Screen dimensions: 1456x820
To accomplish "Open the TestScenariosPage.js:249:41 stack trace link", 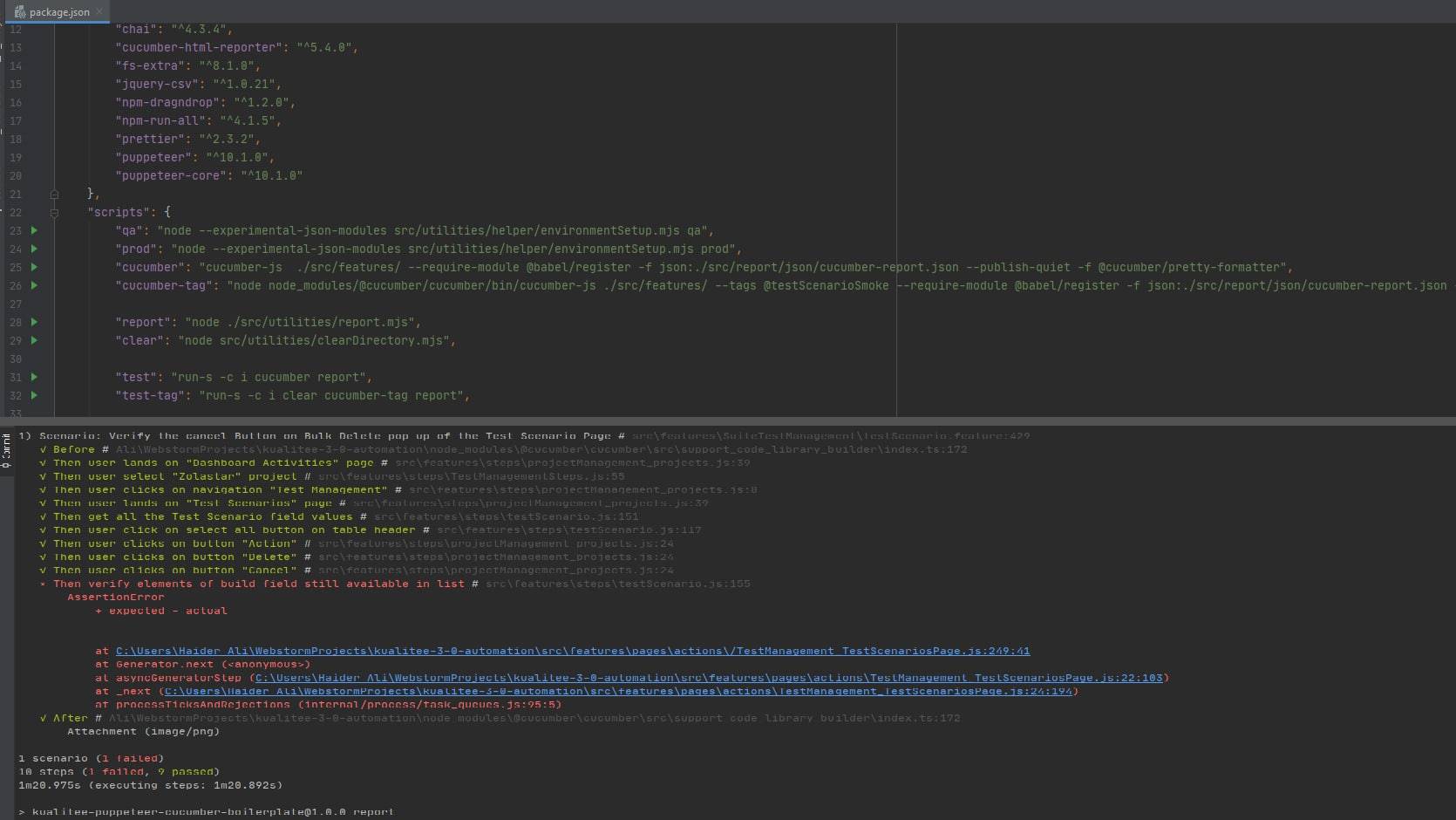I will (x=573, y=651).
